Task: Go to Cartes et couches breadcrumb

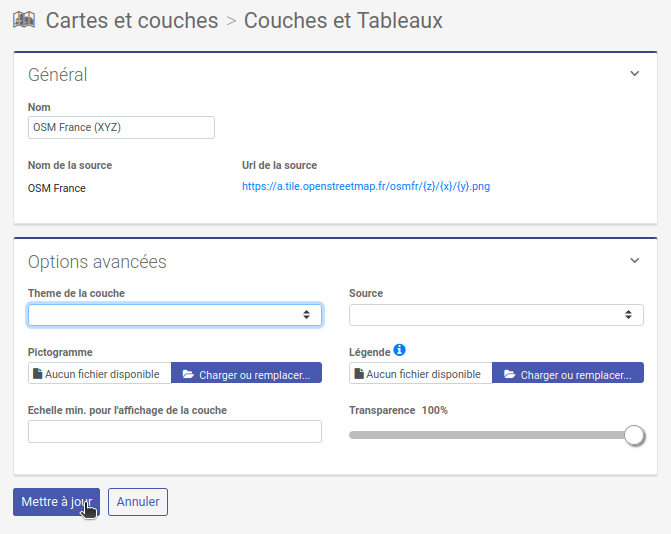Action: click(132, 20)
